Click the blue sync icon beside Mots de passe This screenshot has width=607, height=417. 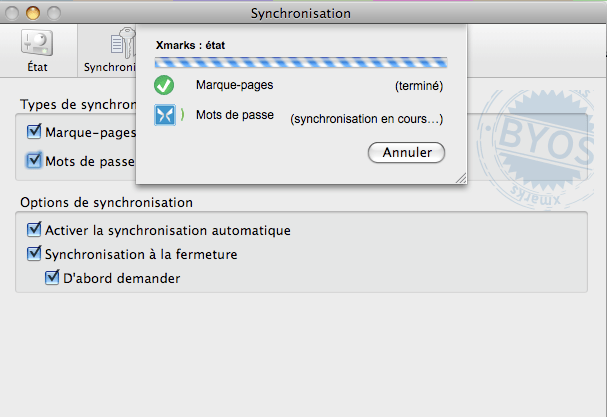tap(165, 115)
